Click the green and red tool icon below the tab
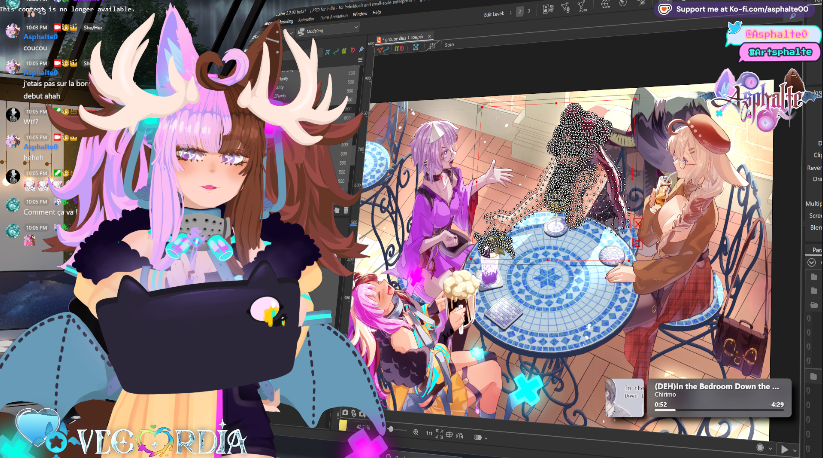Screen dimensions: 823x458 [x=398, y=48]
